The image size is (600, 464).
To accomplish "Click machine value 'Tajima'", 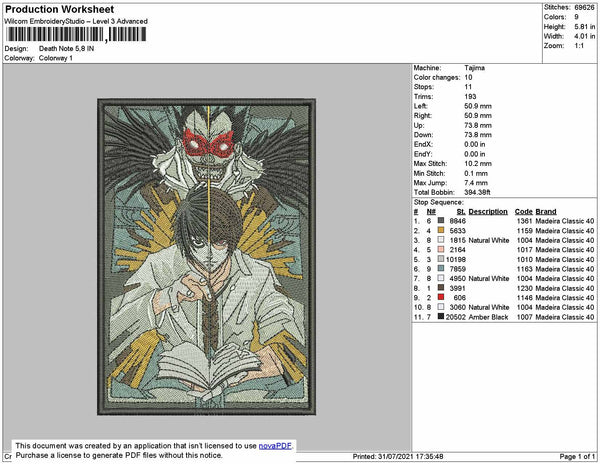I will click(474, 68).
